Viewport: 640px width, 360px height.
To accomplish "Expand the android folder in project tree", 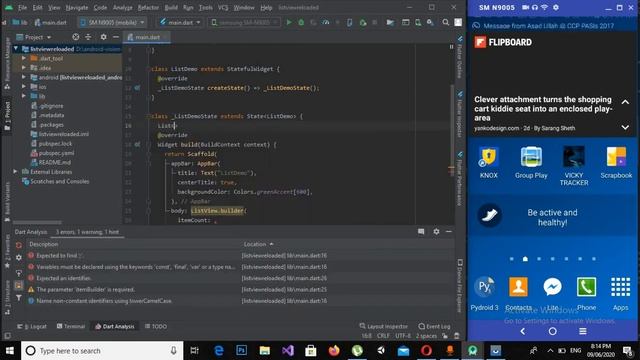I will point(24,77).
